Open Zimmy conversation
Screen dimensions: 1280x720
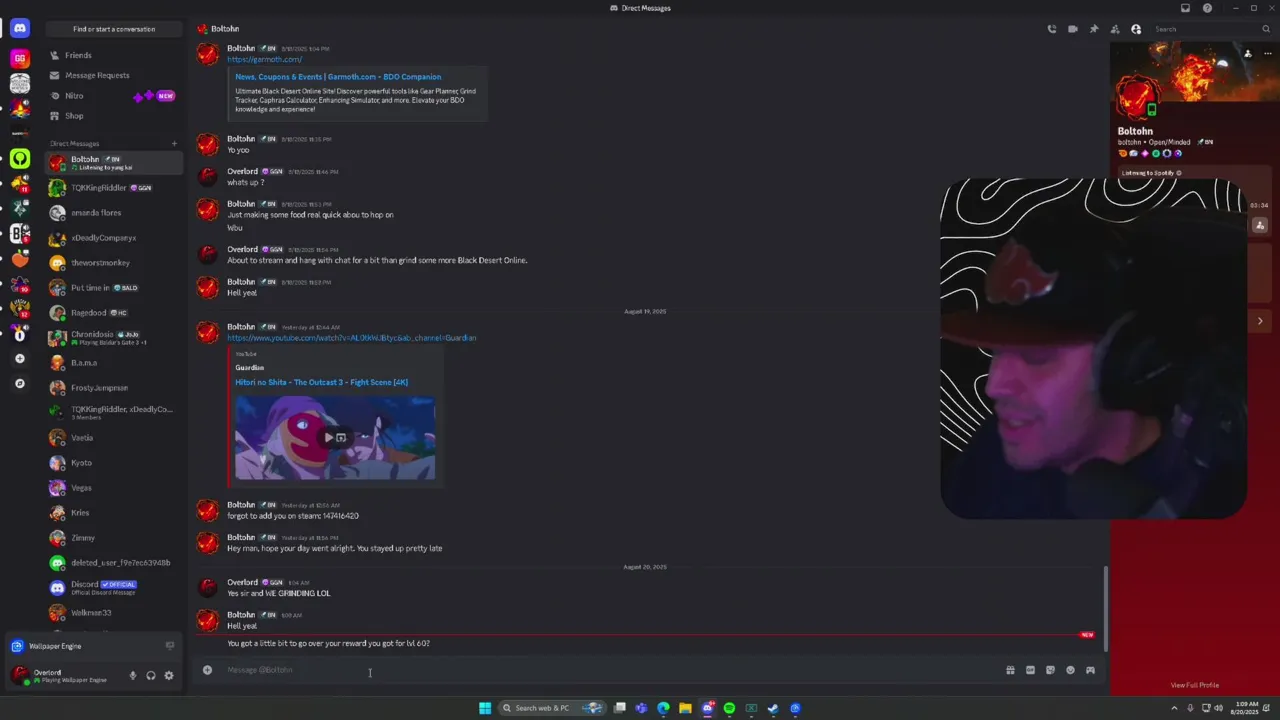click(113, 538)
